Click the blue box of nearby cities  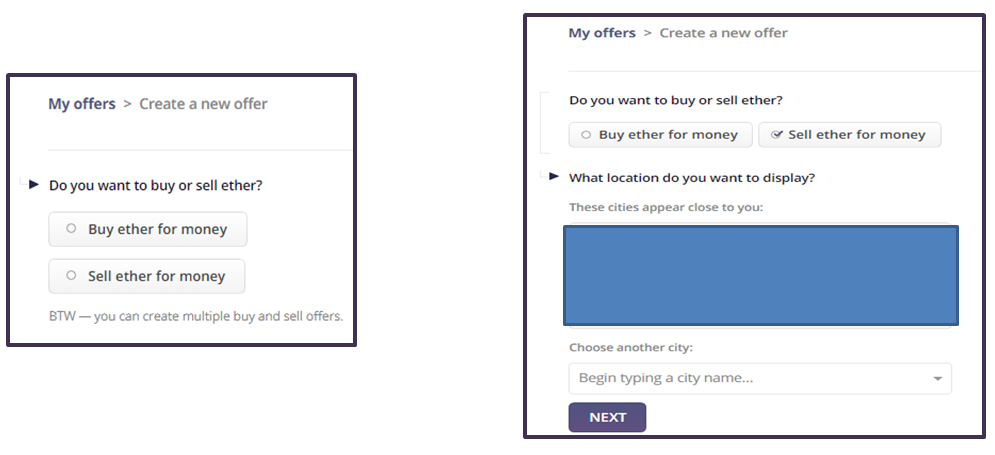(x=760, y=275)
